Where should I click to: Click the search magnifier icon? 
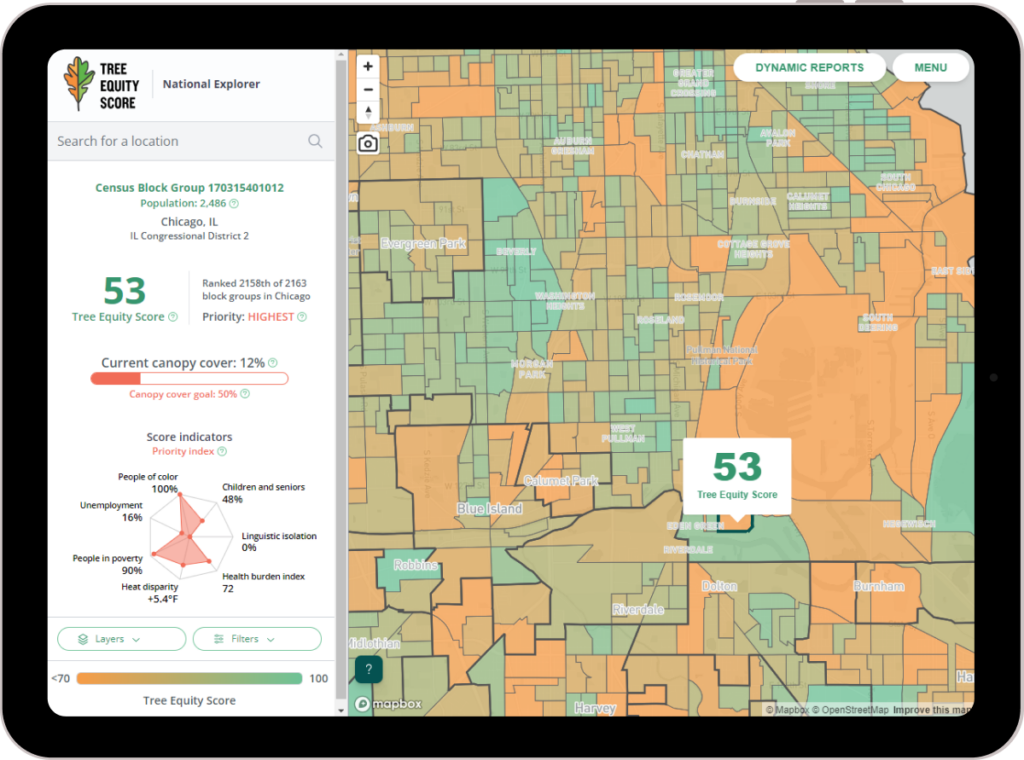pyautogui.click(x=315, y=141)
